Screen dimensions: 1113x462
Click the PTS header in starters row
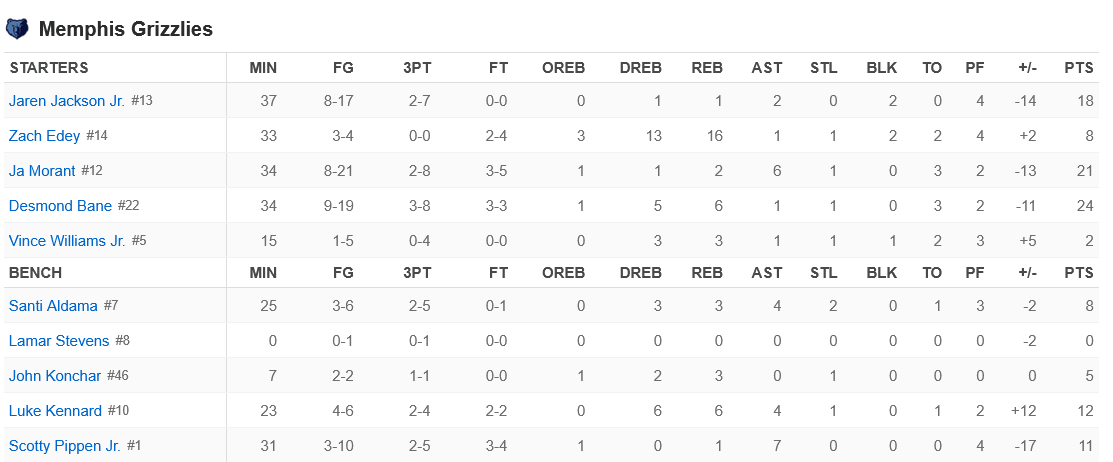1079,68
